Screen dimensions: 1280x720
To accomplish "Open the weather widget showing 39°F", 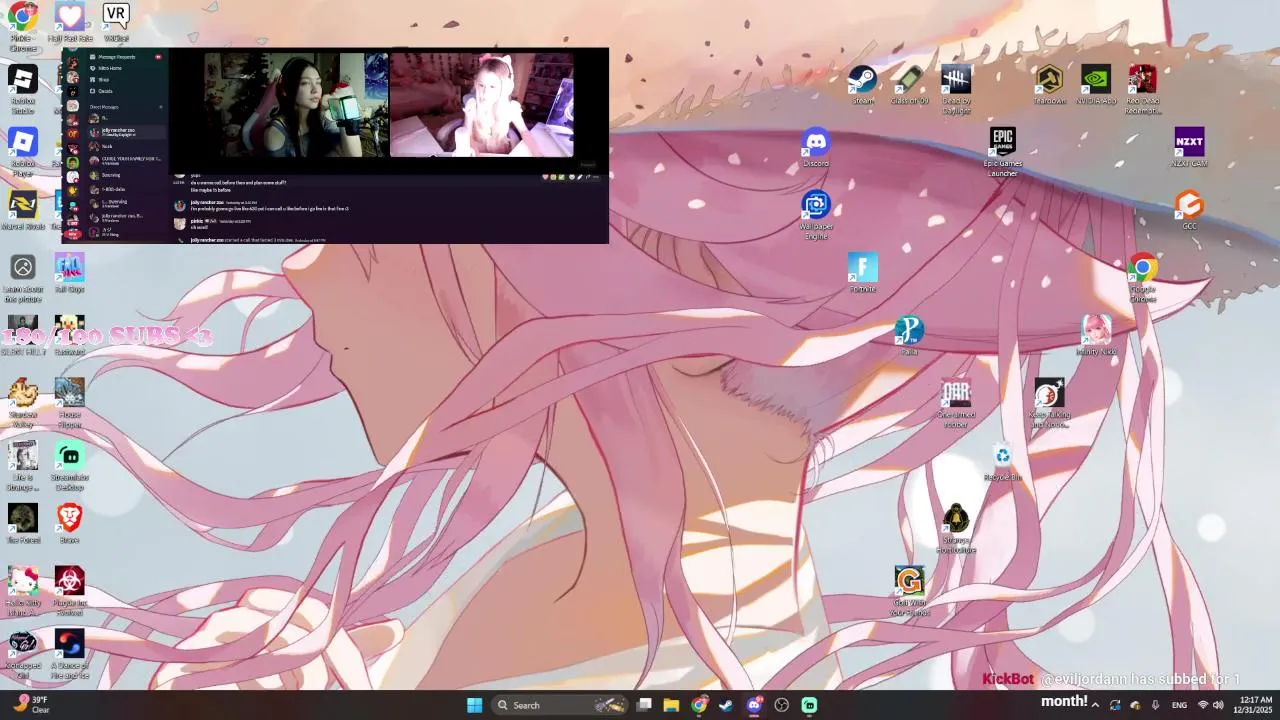I will pos(30,705).
